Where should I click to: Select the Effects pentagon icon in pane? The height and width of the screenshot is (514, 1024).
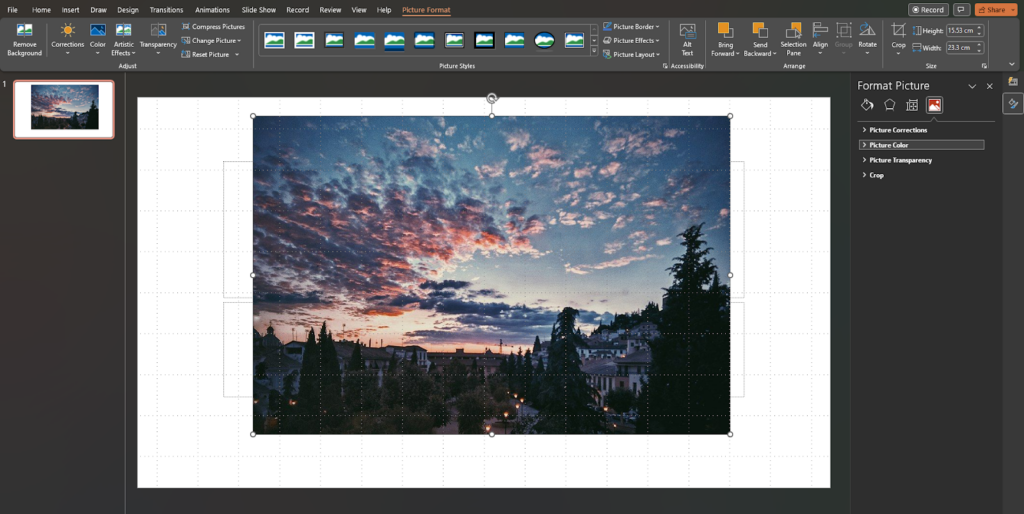tap(889, 105)
